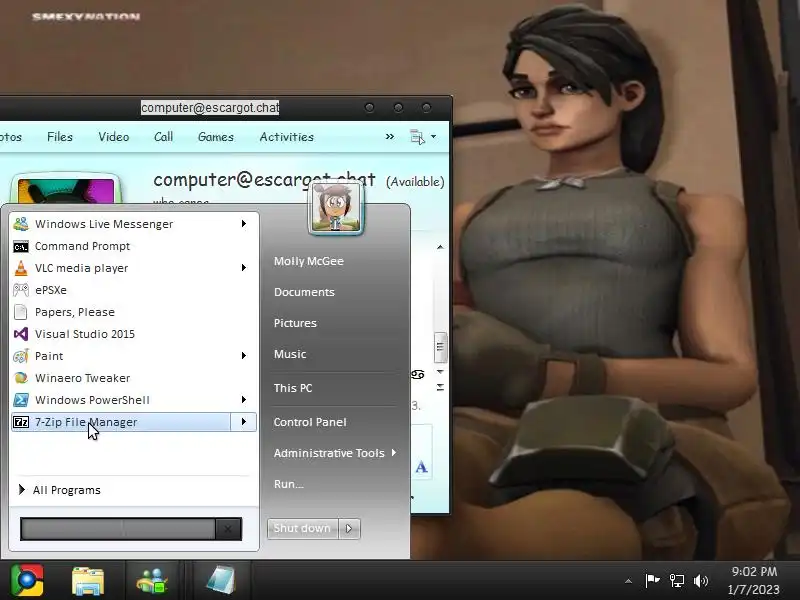Viewport: 800px width, 600px height.
Task: Open File Explorer from the taskbar
Action: pos(88,581)
